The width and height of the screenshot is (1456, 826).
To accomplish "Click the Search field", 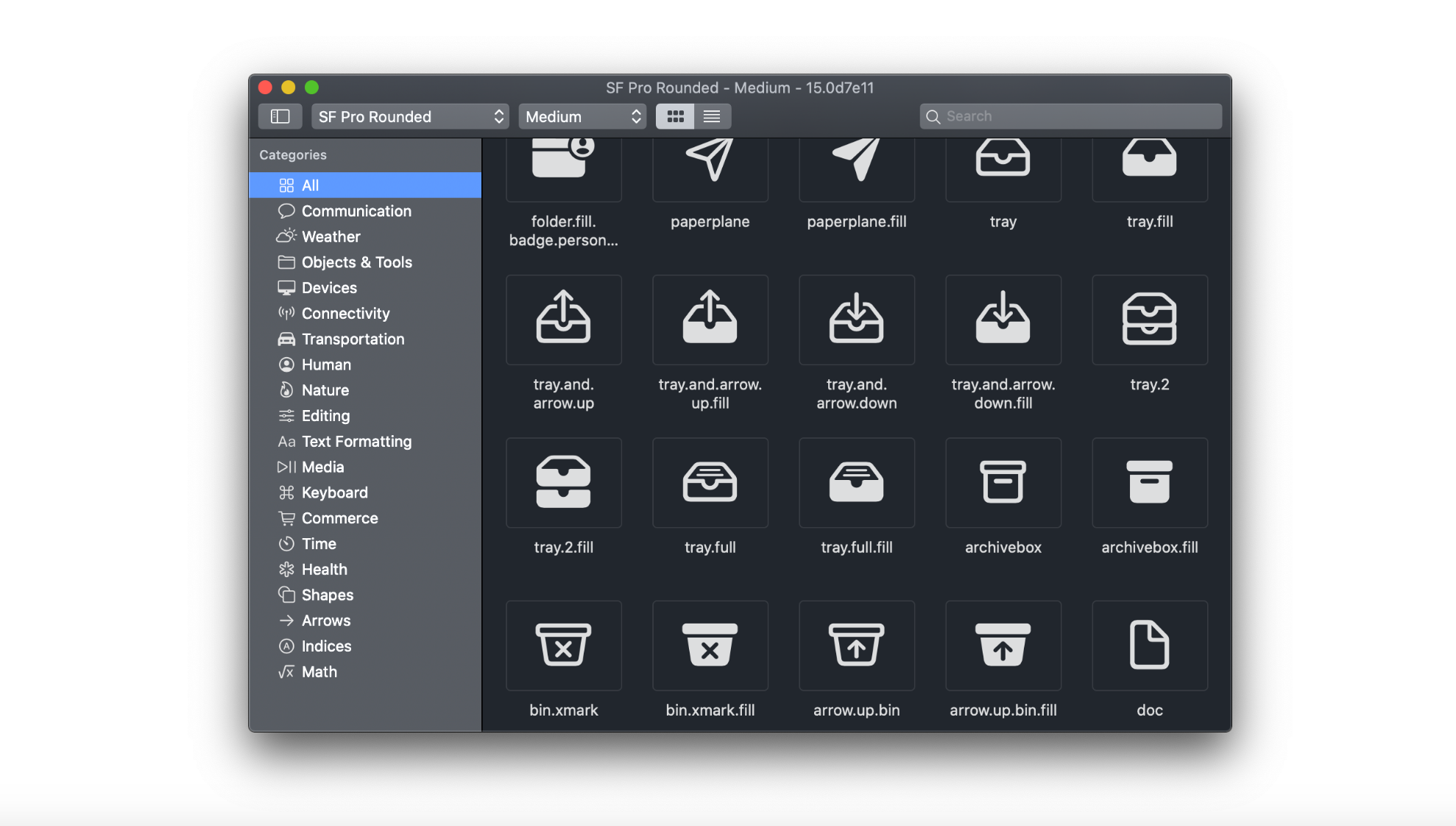I will pyautogui.click(x=1071, y=116).
